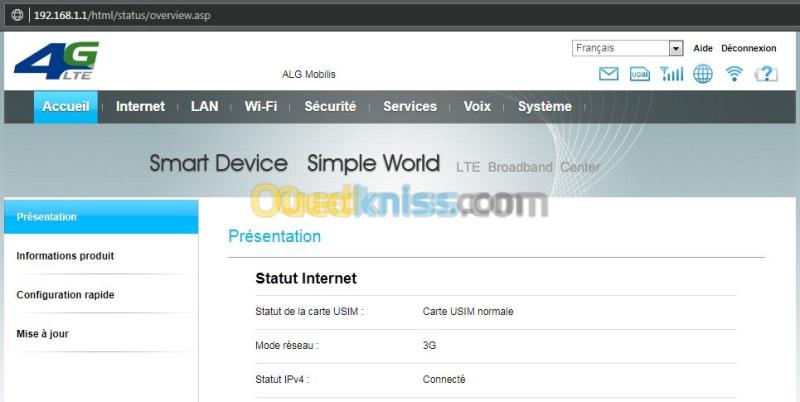Open the SMS envelope icon
800x402 pixels.
(608, 74)
